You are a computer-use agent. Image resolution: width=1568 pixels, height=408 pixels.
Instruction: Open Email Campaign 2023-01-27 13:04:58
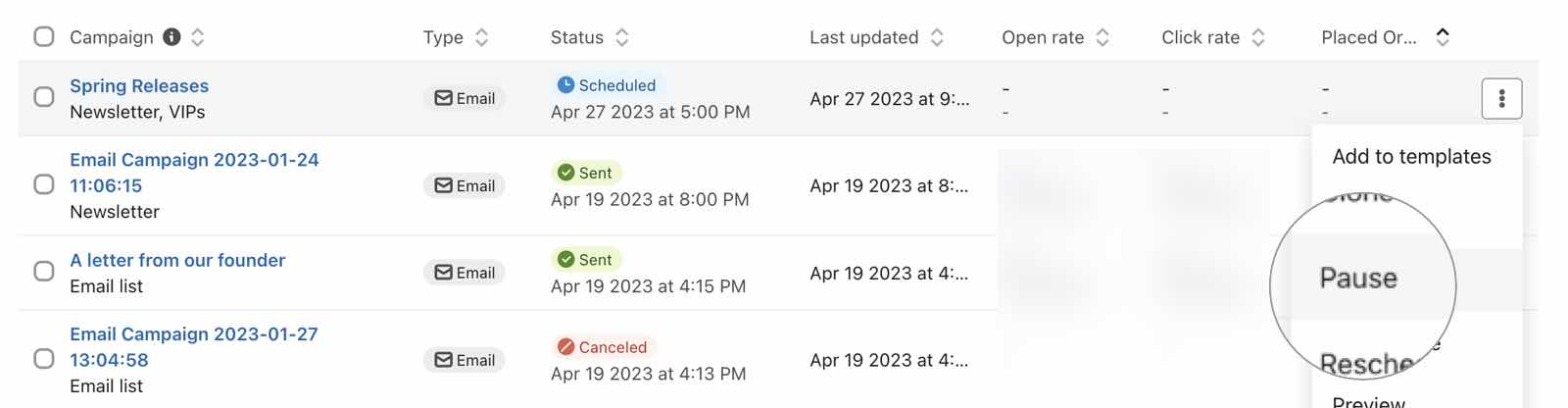[x=193, y=347]
